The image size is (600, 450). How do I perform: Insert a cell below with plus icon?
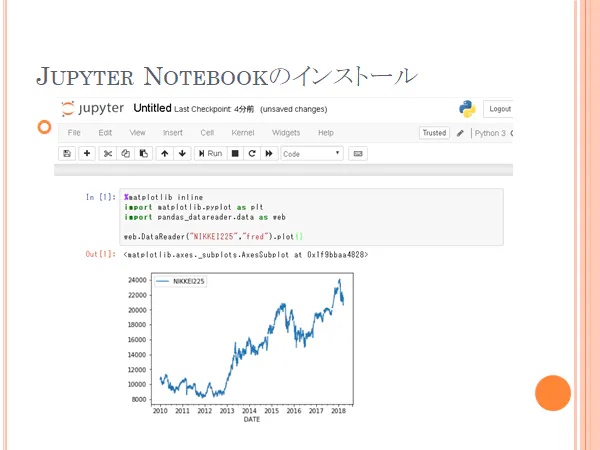[87, 153]
